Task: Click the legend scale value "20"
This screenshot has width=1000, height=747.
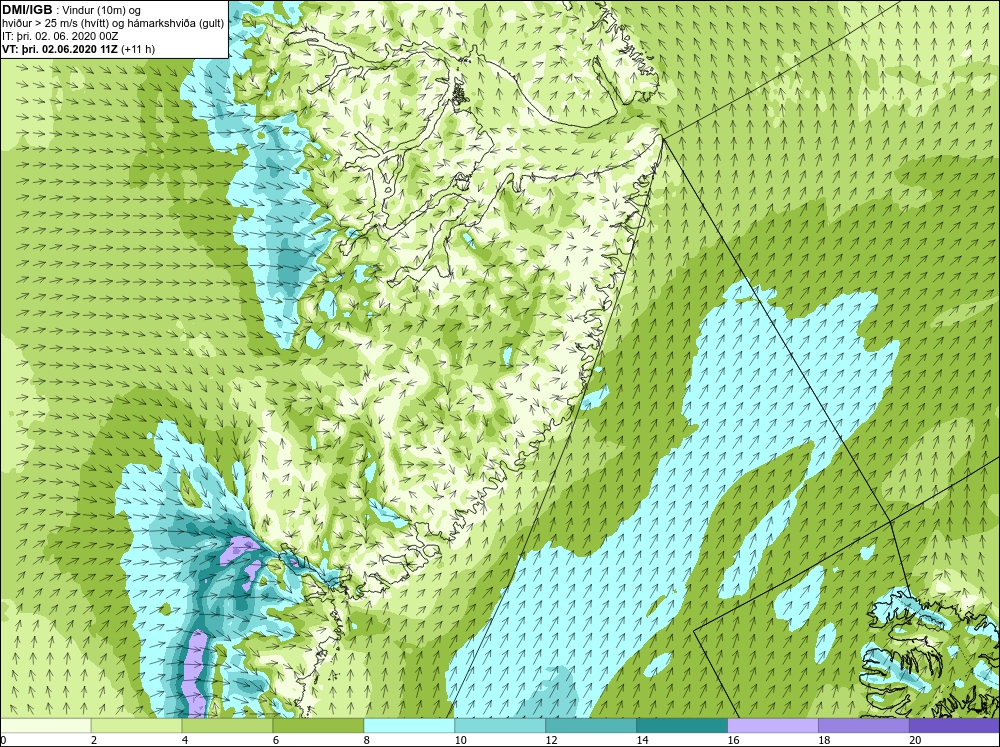Action: pos(915,740)
